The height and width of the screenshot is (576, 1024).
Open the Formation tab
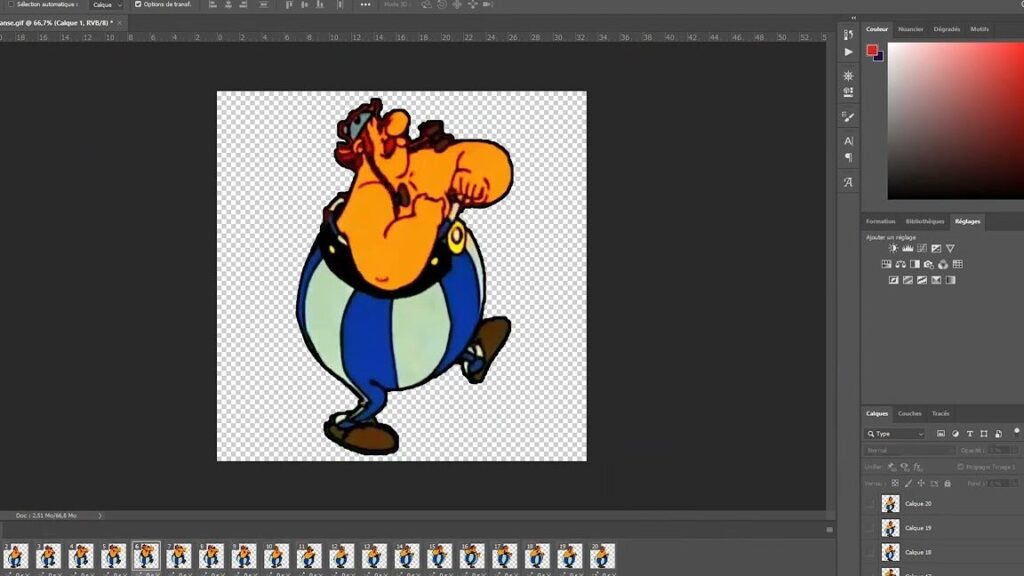click(x=880, y=221)
